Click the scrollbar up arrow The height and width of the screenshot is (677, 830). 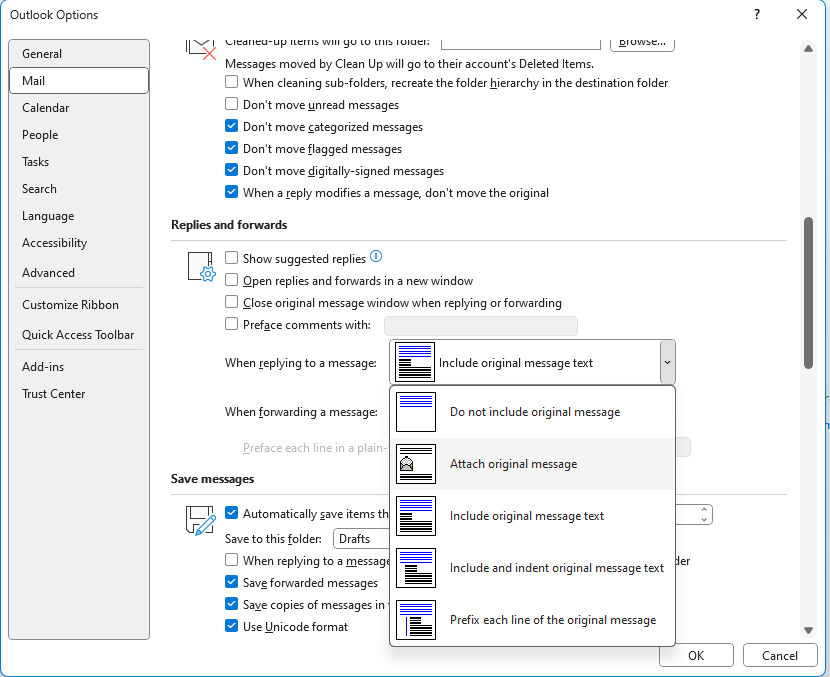click(x=808, y=49)
